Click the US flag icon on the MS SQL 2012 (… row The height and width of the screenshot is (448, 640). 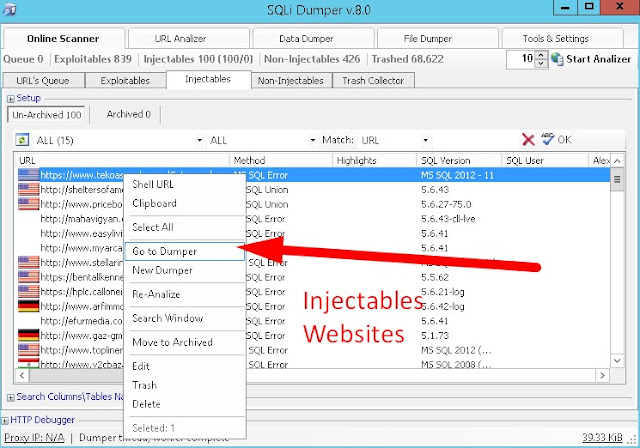pyautogui.click(x=29, y=350)
